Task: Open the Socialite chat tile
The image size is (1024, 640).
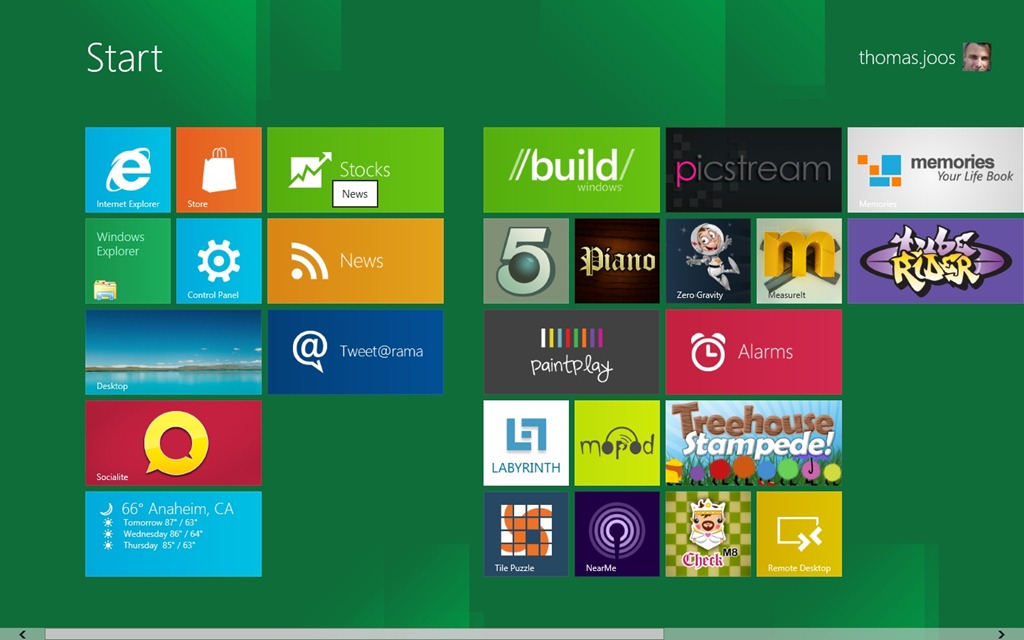Action: [x=173, y=443]
